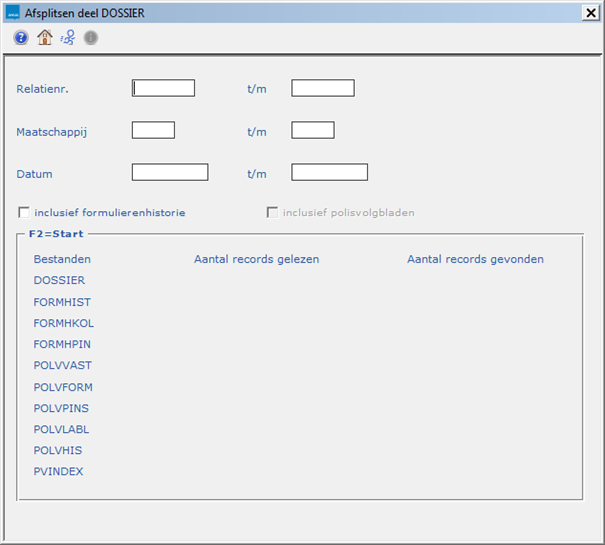Close the Afsplitsen deel DOSSIER window
The image size is (605, 545).
click(590, 12)
